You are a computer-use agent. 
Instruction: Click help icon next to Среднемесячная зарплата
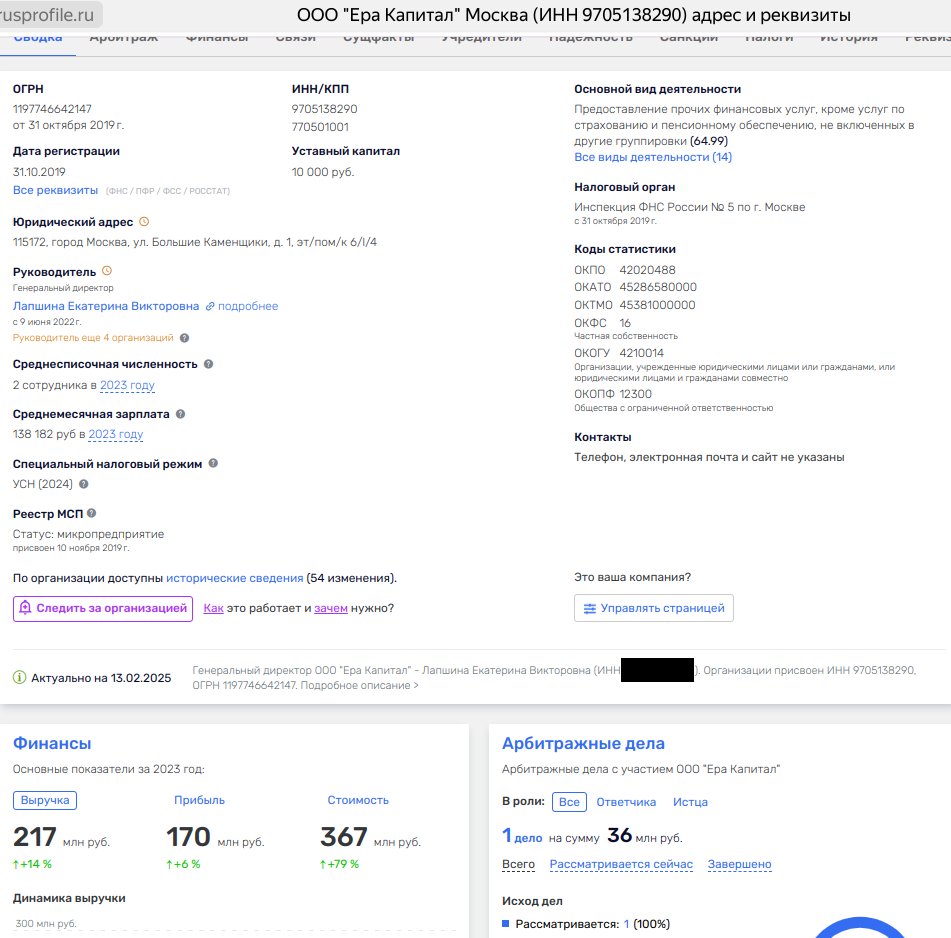coord(180,414)
